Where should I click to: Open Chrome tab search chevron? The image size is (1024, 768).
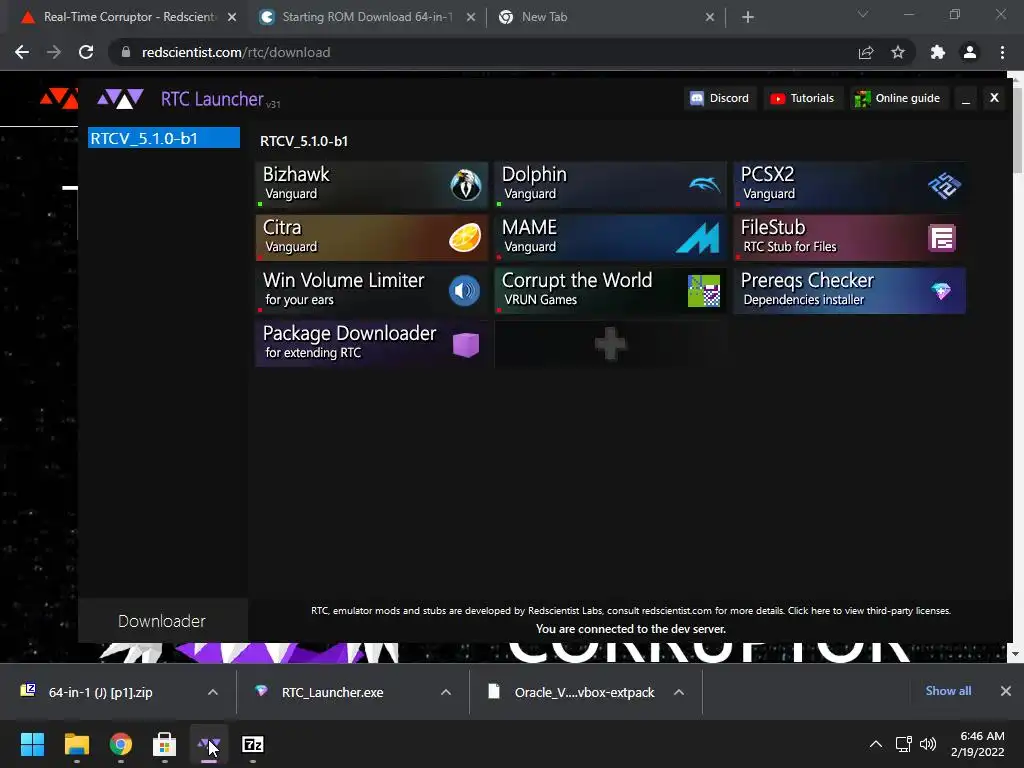point(863,14)
